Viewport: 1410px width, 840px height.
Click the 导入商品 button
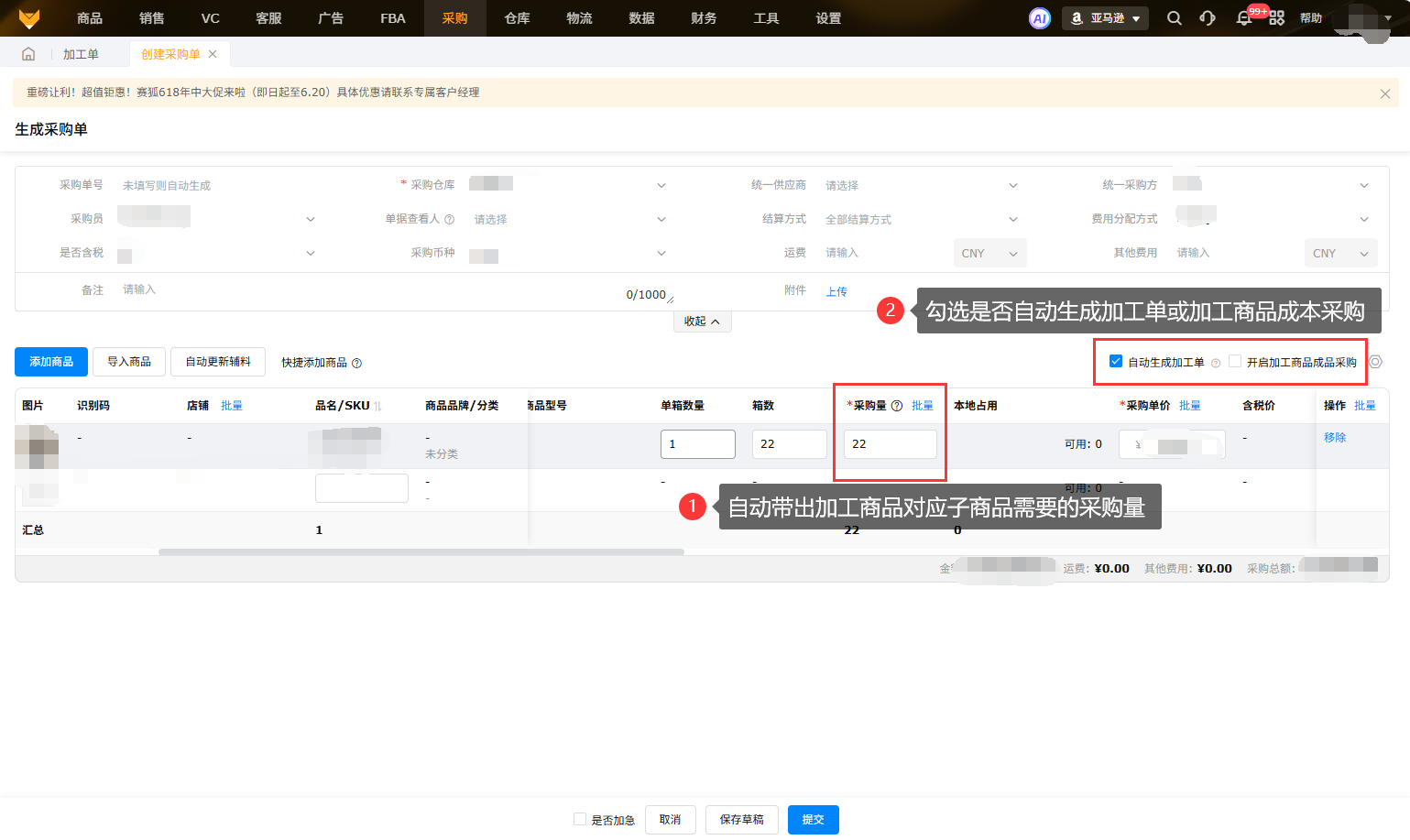129,362
